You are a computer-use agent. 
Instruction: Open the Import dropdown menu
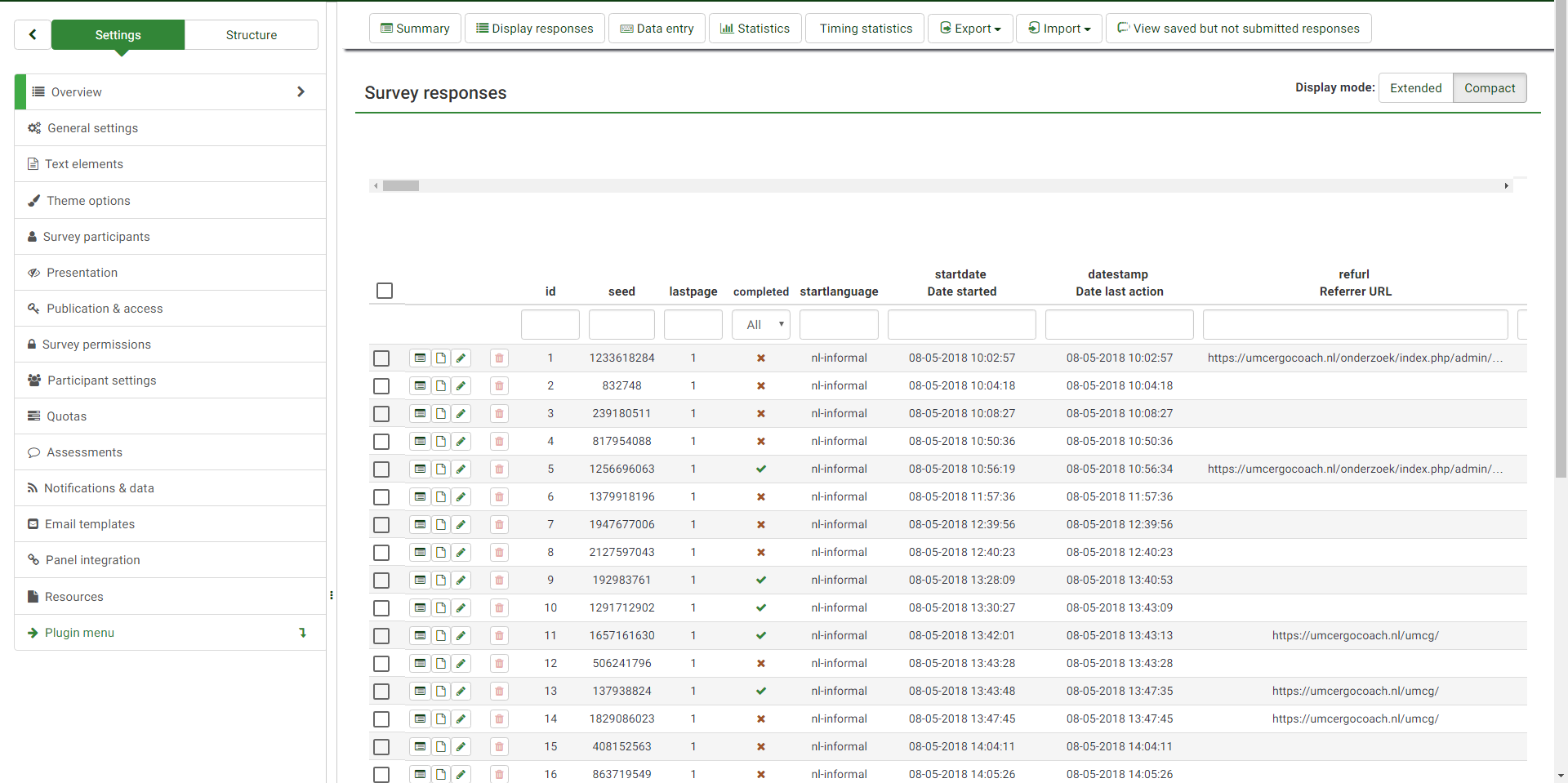[1058, 29]
